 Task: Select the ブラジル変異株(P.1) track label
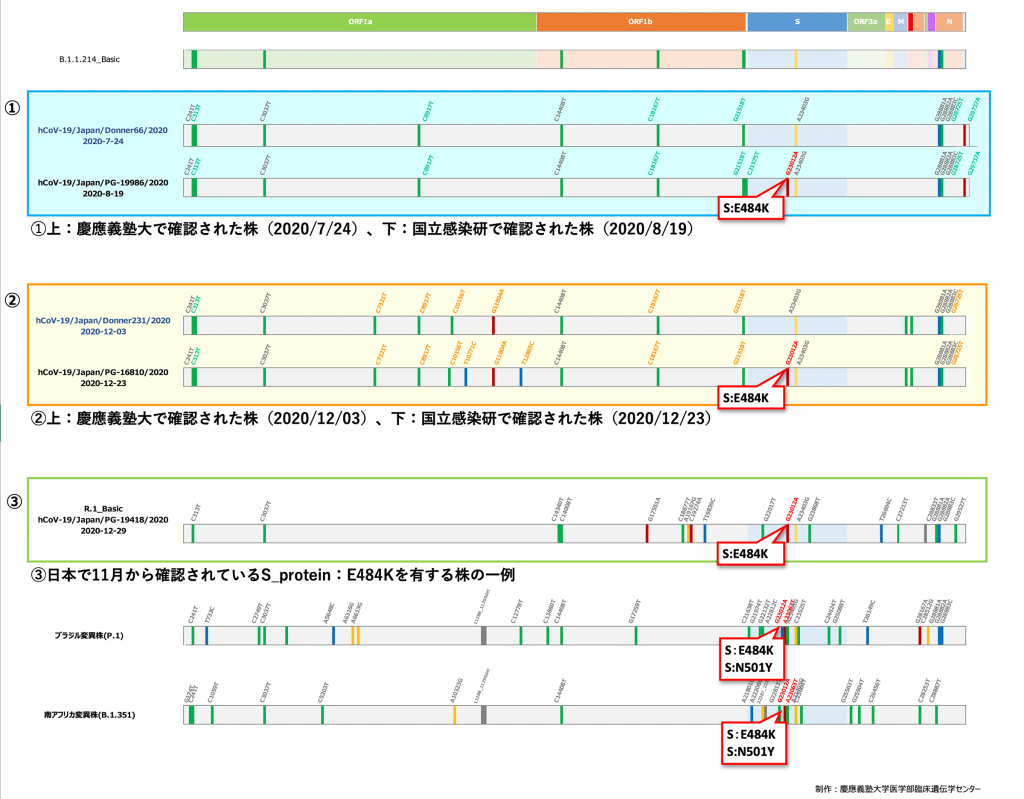tap(89, 635)
